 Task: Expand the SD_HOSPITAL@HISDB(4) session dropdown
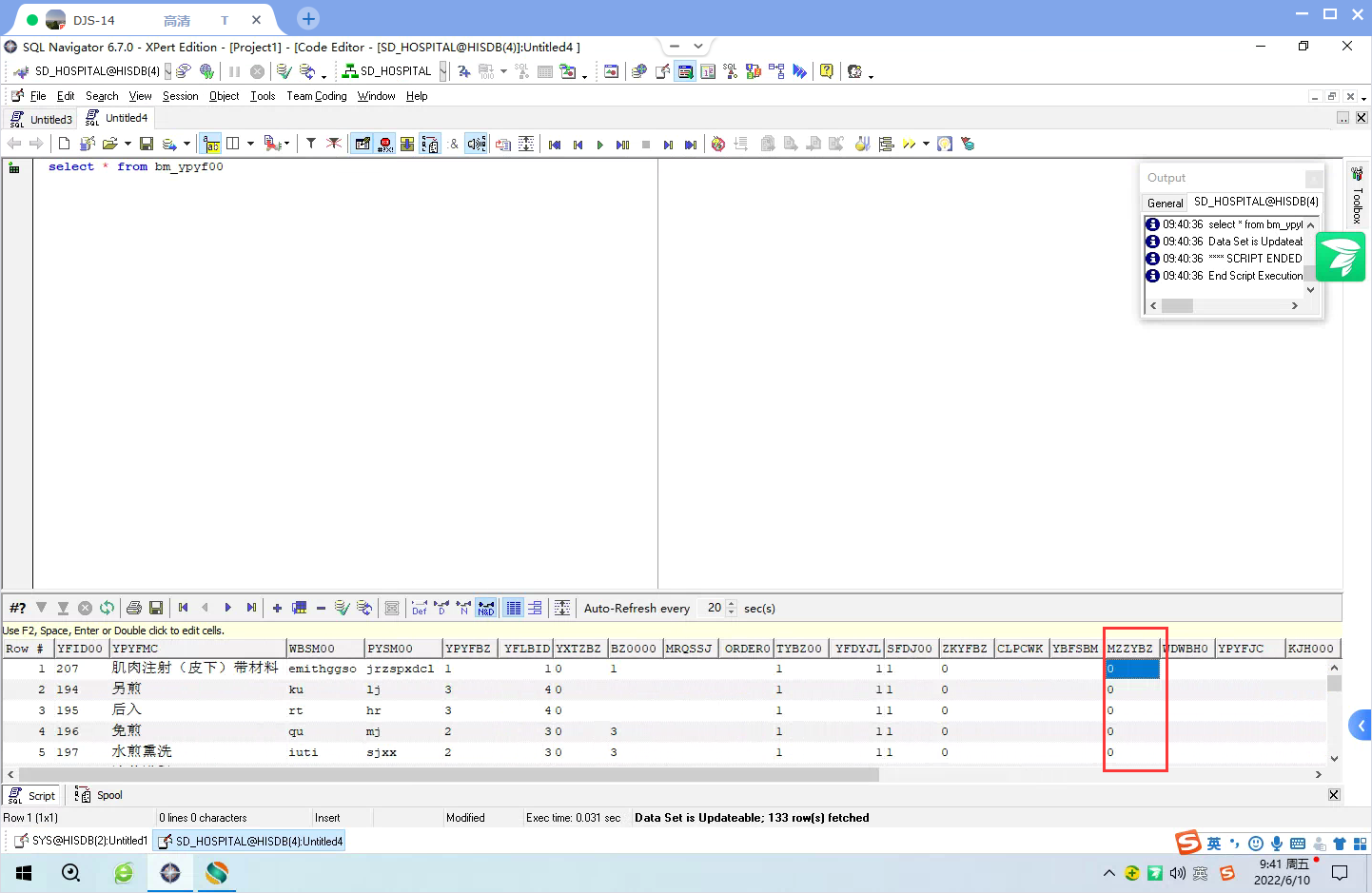[x=167, y=71]
